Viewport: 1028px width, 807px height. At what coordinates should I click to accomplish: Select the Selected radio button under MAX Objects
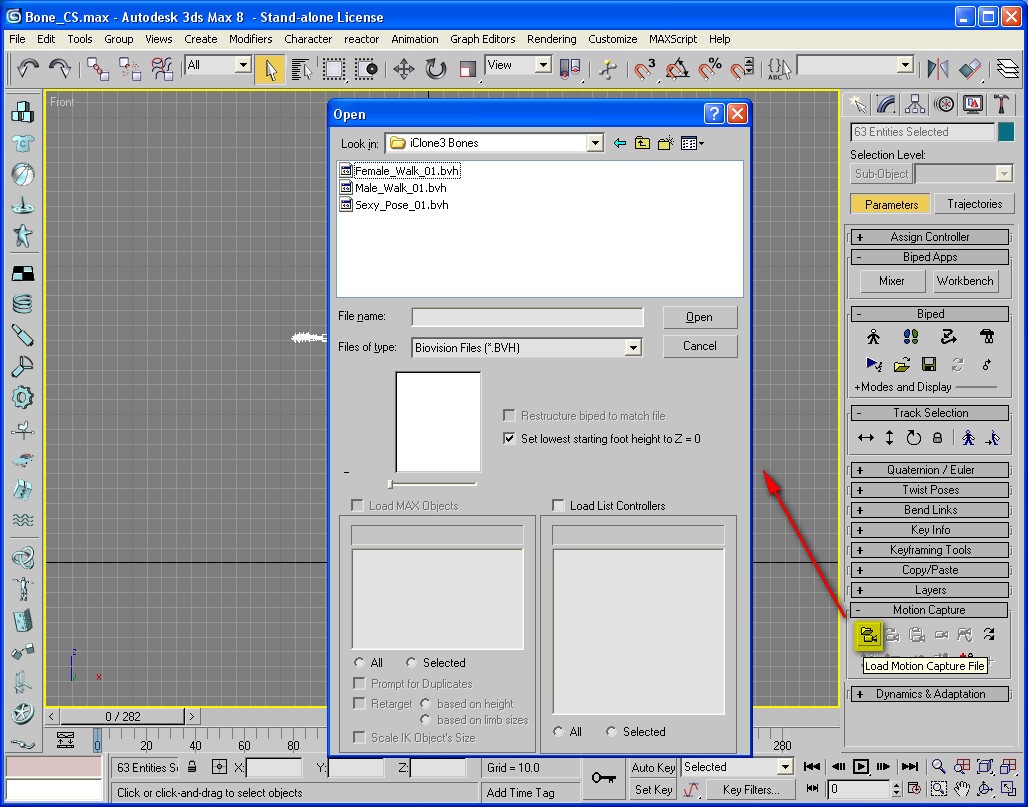[x=411, y=662]
